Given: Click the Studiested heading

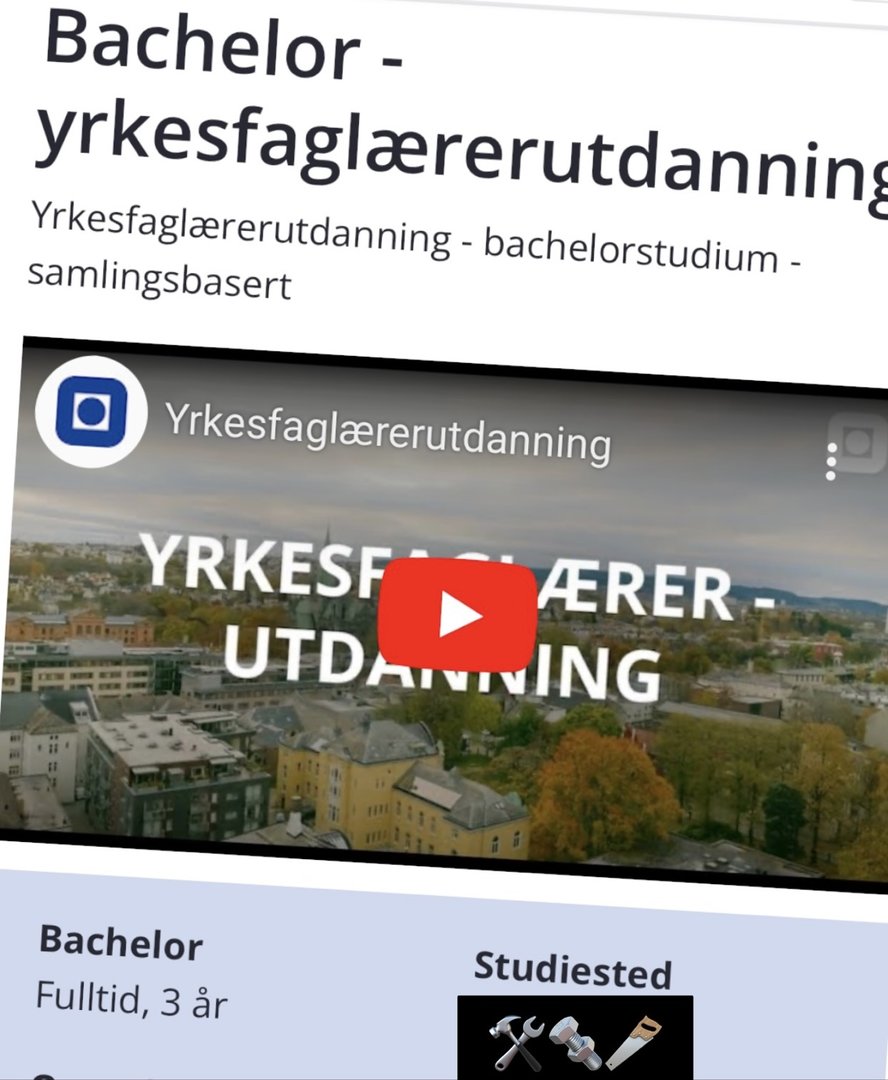Looking at the screenshot, I should (x=572, y=970).
